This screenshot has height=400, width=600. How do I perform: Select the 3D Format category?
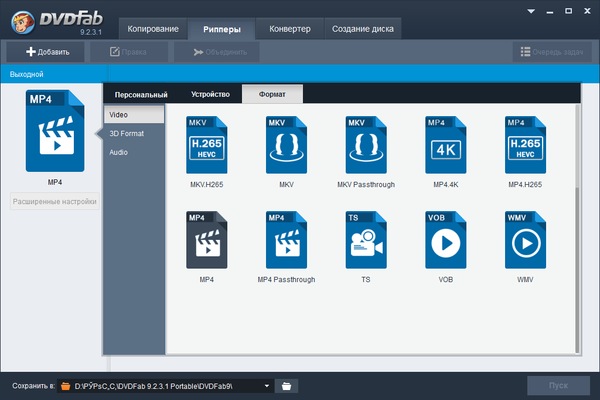(x=126, y=133)
